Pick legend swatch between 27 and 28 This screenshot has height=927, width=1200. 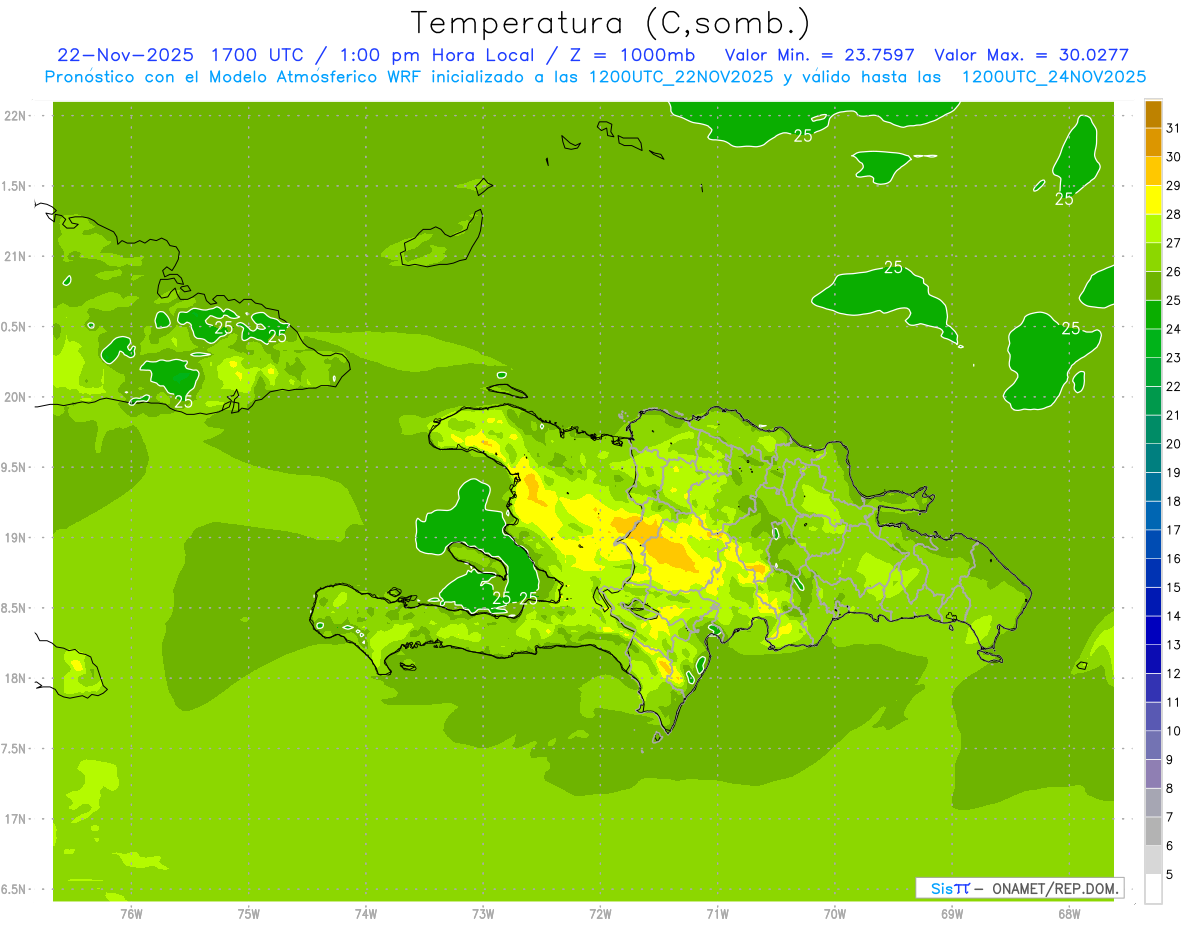click(1153, 229)
